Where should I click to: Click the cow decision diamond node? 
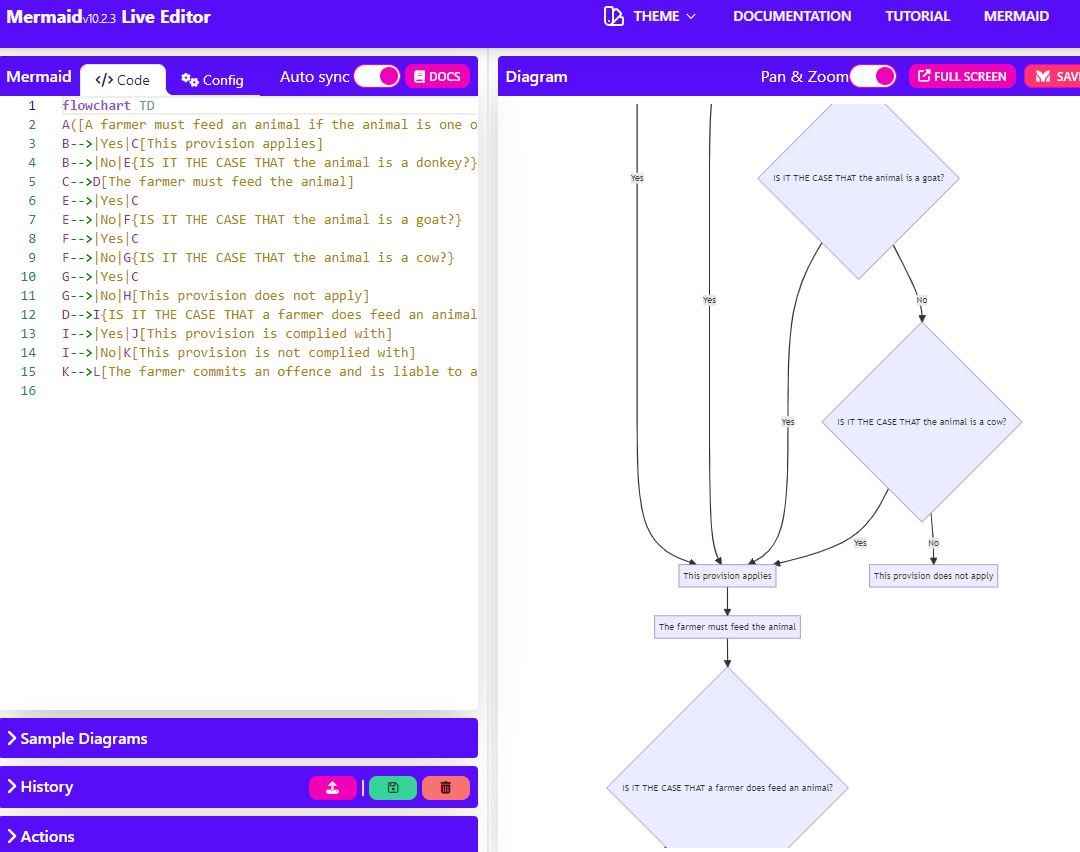pyautogui.click(x=922, y=422)
